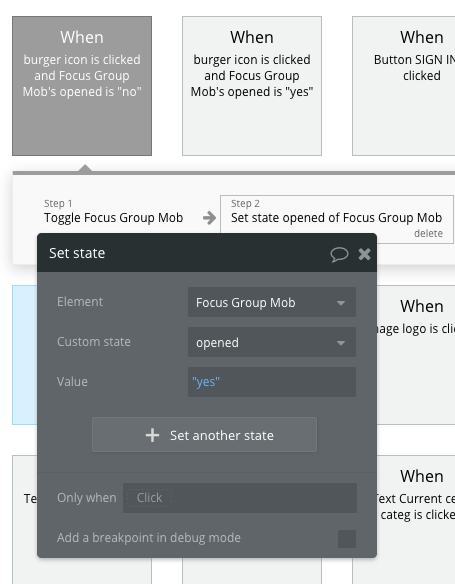Screen dimensions: 455x584
Task: Select the event where opened is "yes"
Action: click(x=252, y=86)
